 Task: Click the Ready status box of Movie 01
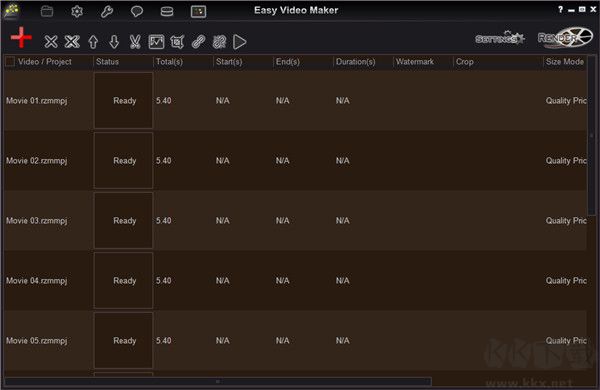point(124,101)
